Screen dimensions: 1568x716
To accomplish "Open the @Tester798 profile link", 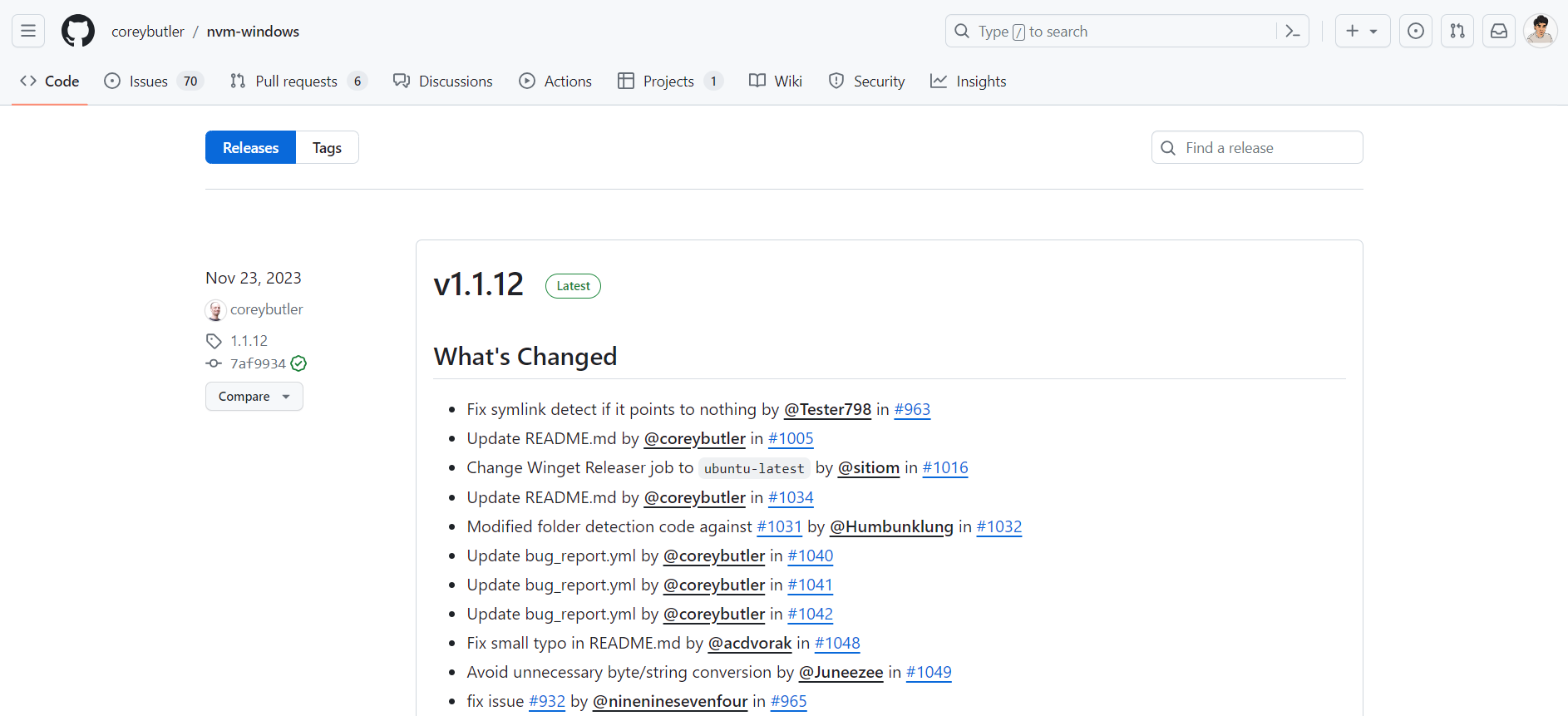I will click(827, 409).
